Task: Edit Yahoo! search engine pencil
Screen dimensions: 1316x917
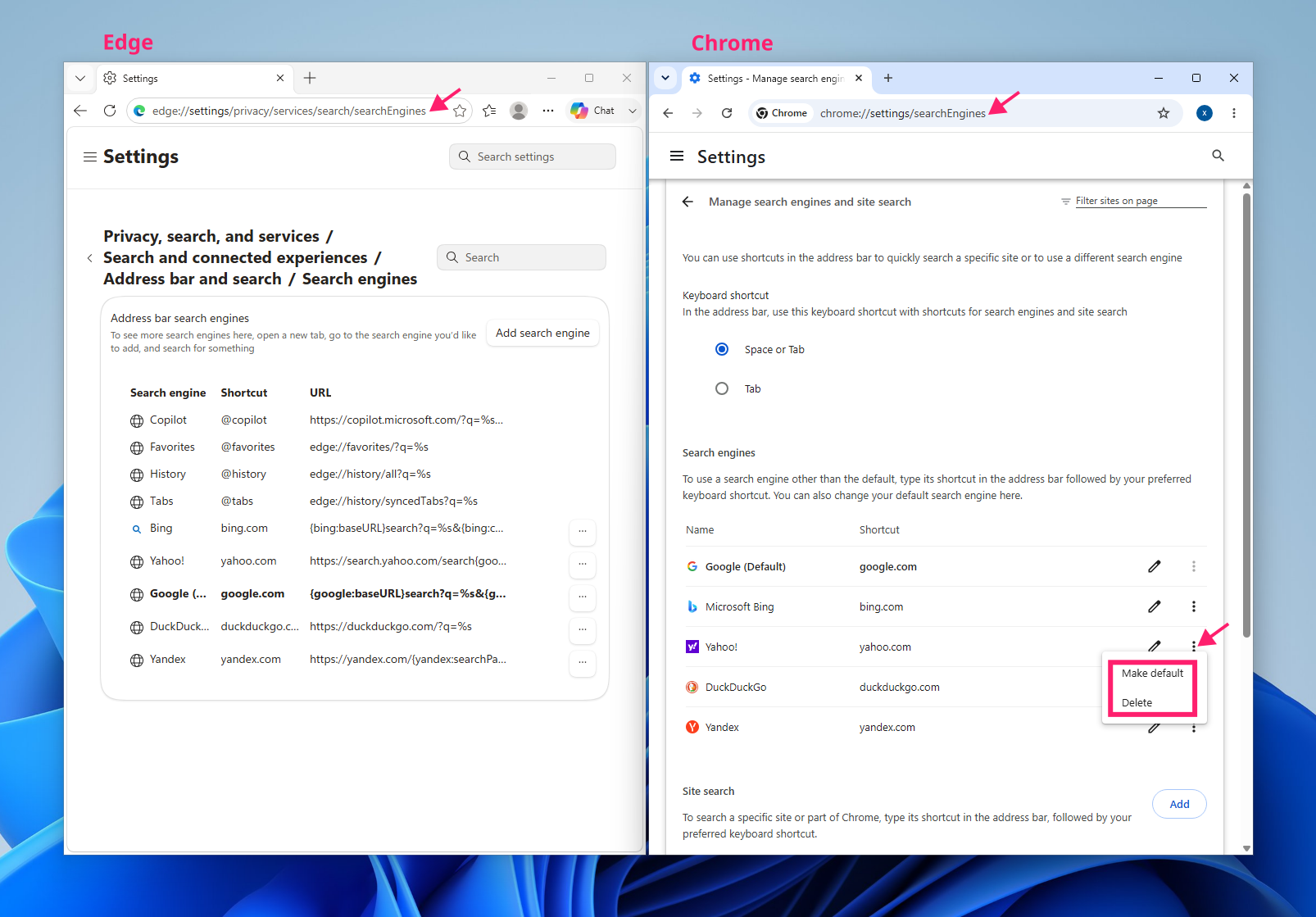Action: coord(1155,646)
